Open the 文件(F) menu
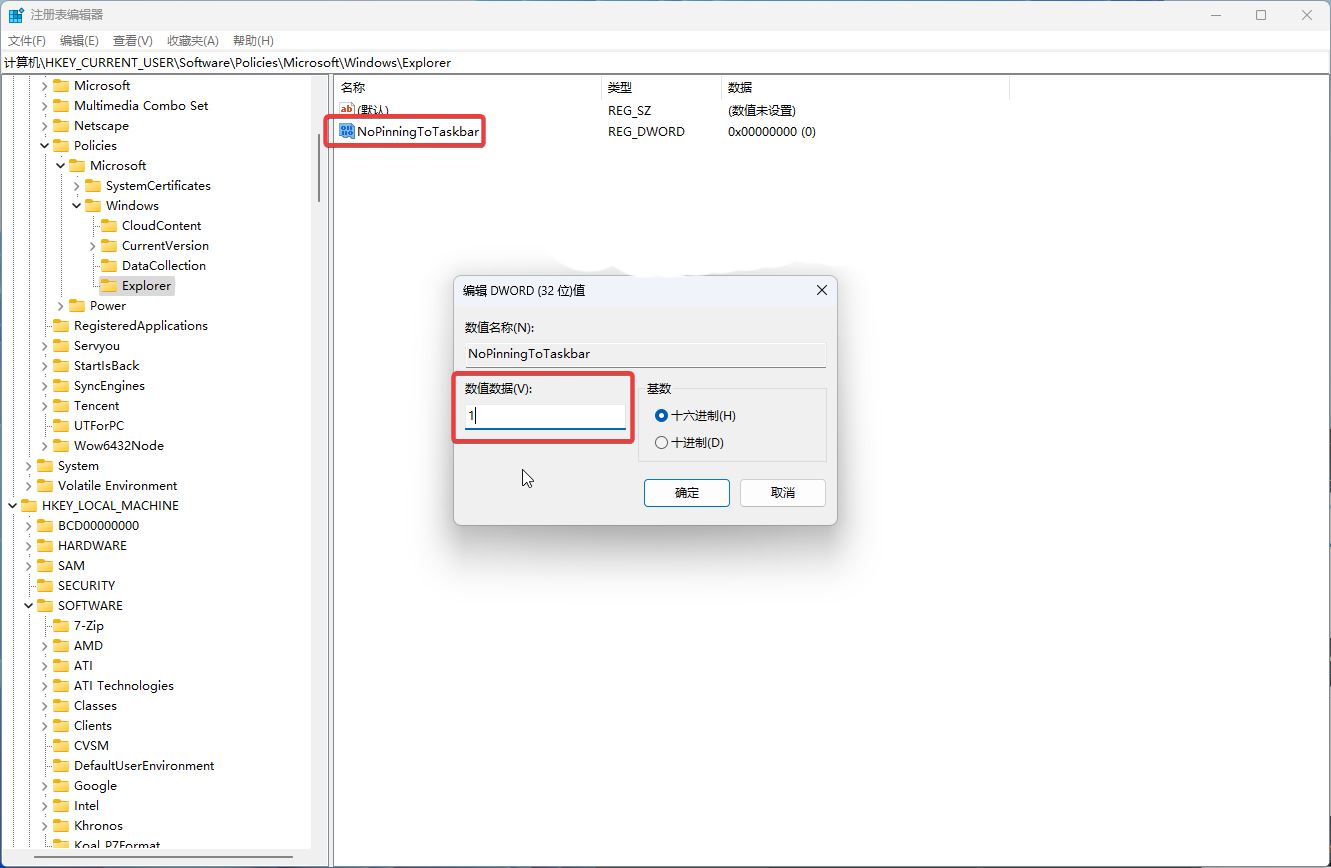This screenshot has width=1331, height=868. pos(27,40)
